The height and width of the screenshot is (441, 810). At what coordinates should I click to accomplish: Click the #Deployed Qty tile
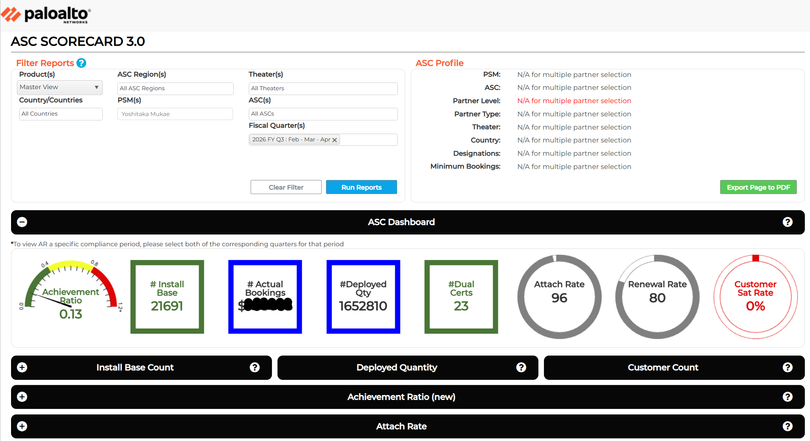[363, 297]
